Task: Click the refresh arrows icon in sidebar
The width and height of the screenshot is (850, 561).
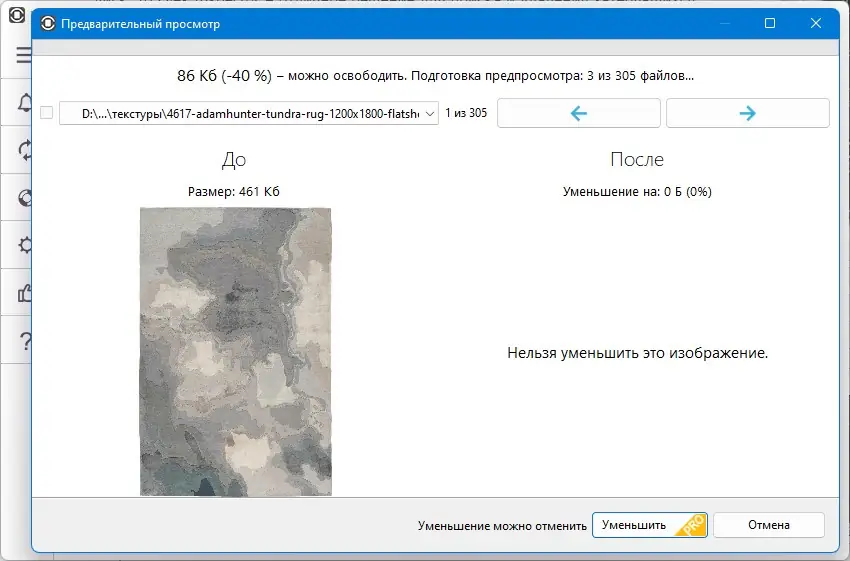Action: (25, 150)
